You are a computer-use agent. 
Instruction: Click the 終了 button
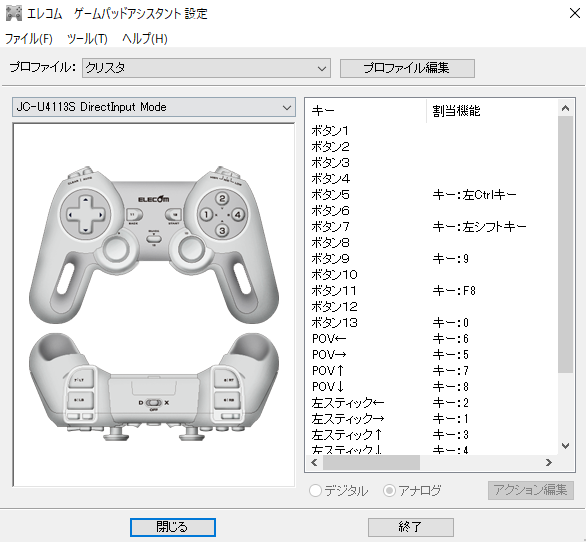tap(410, 527)
